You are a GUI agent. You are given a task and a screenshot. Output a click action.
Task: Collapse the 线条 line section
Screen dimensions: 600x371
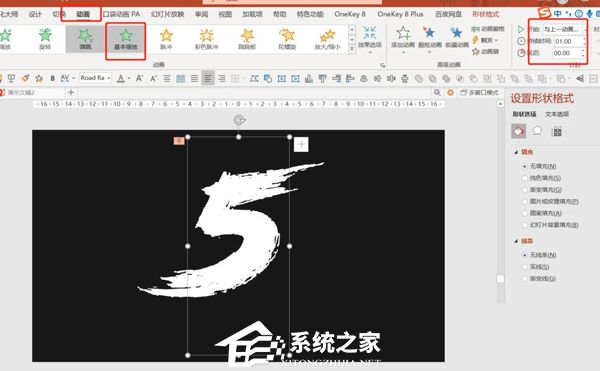[516, 241]
